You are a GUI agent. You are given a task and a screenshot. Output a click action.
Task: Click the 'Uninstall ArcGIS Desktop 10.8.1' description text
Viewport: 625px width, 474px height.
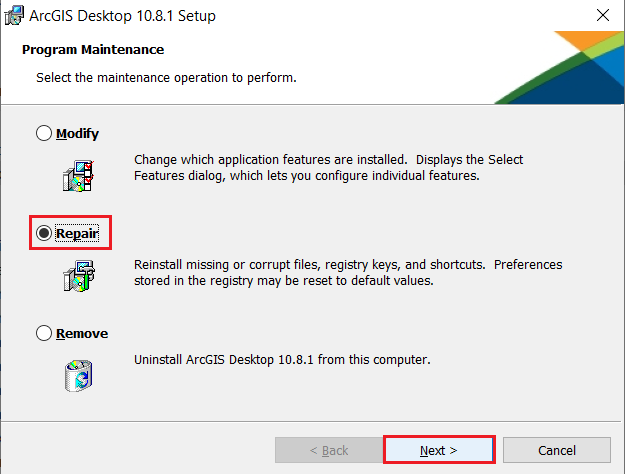[282, 359]
